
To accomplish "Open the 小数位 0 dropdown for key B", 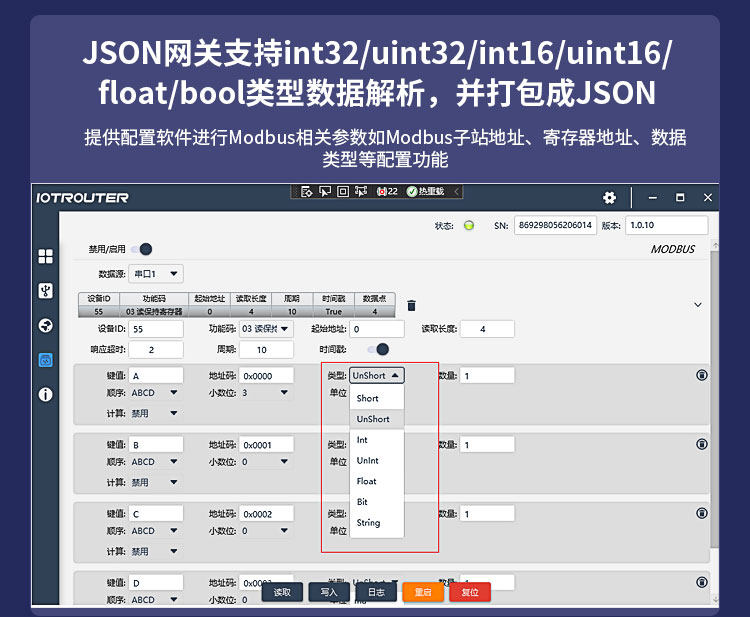I will pos(265,462).
